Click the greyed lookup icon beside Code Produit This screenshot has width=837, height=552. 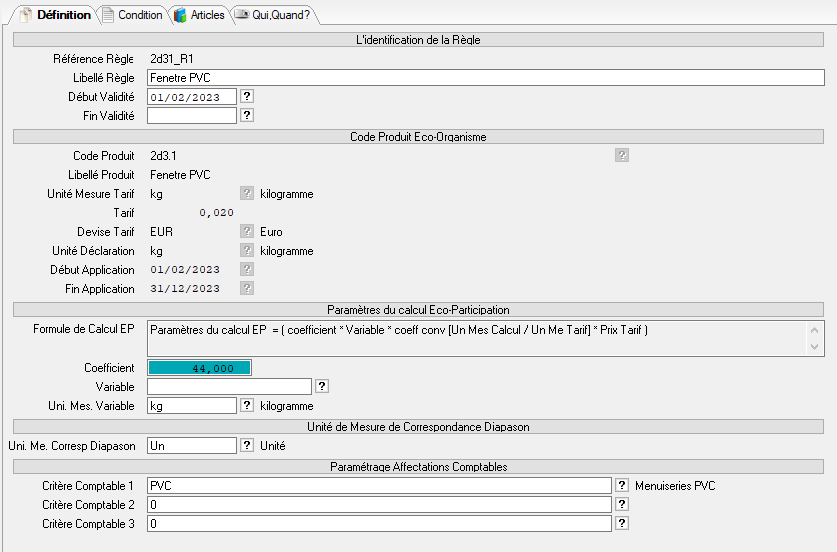622,155
